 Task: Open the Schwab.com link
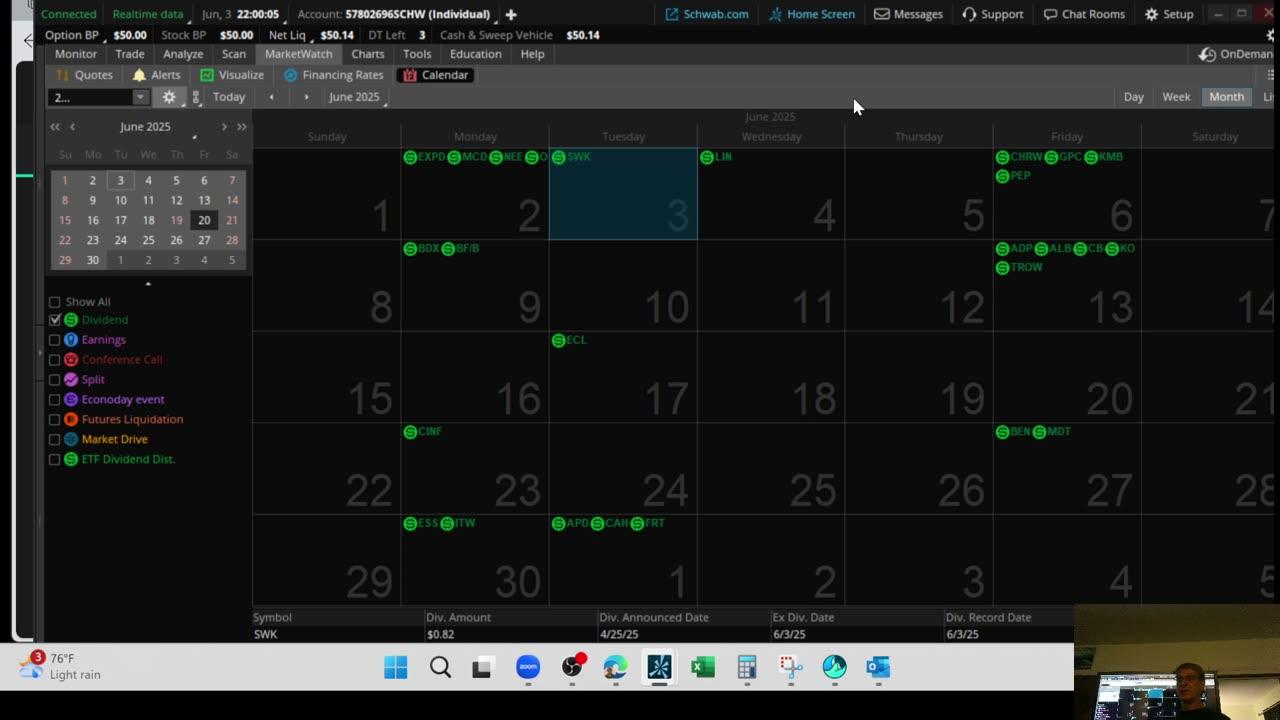tap(706, 14)
